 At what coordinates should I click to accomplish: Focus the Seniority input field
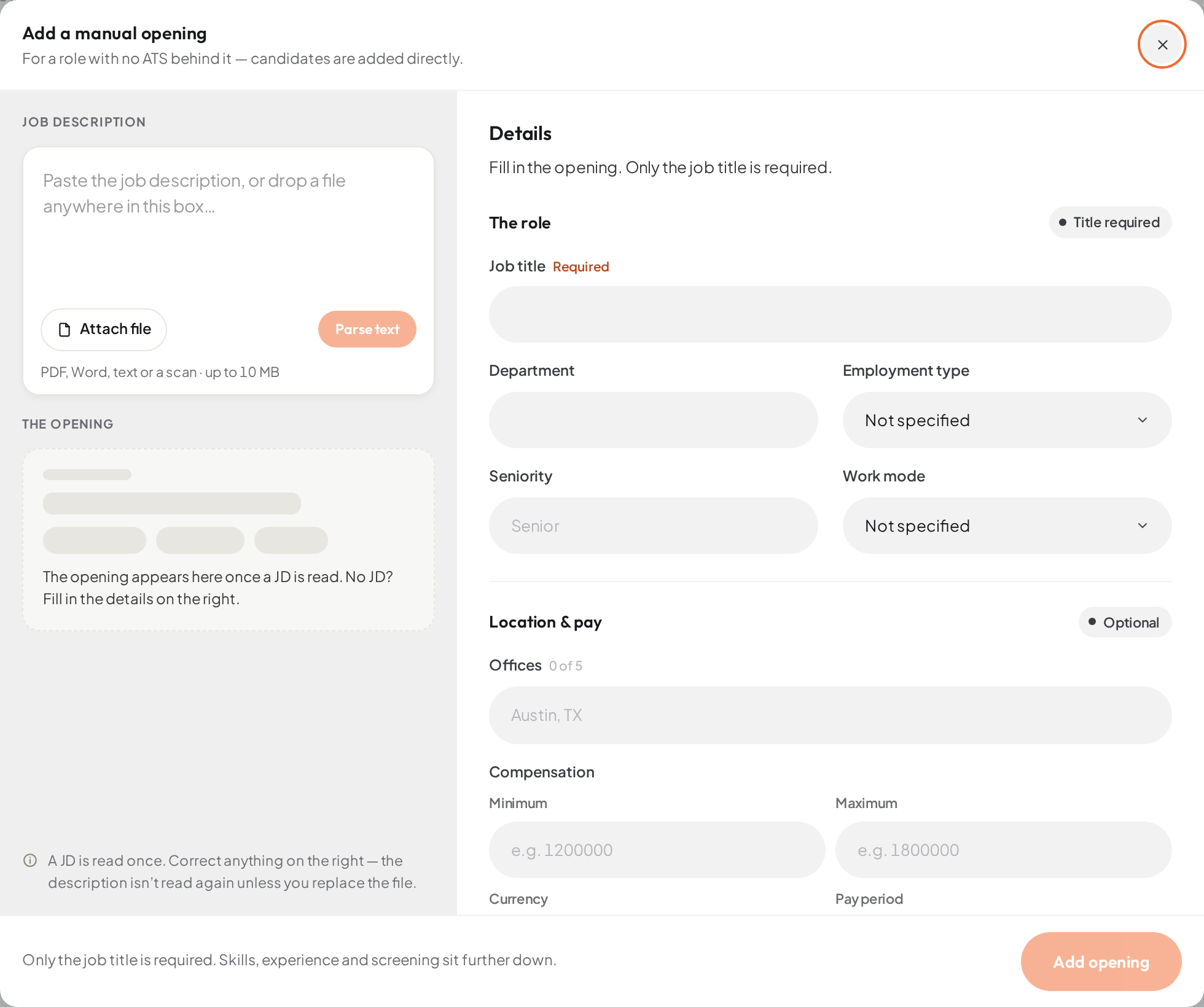click(x=653, y=526)
